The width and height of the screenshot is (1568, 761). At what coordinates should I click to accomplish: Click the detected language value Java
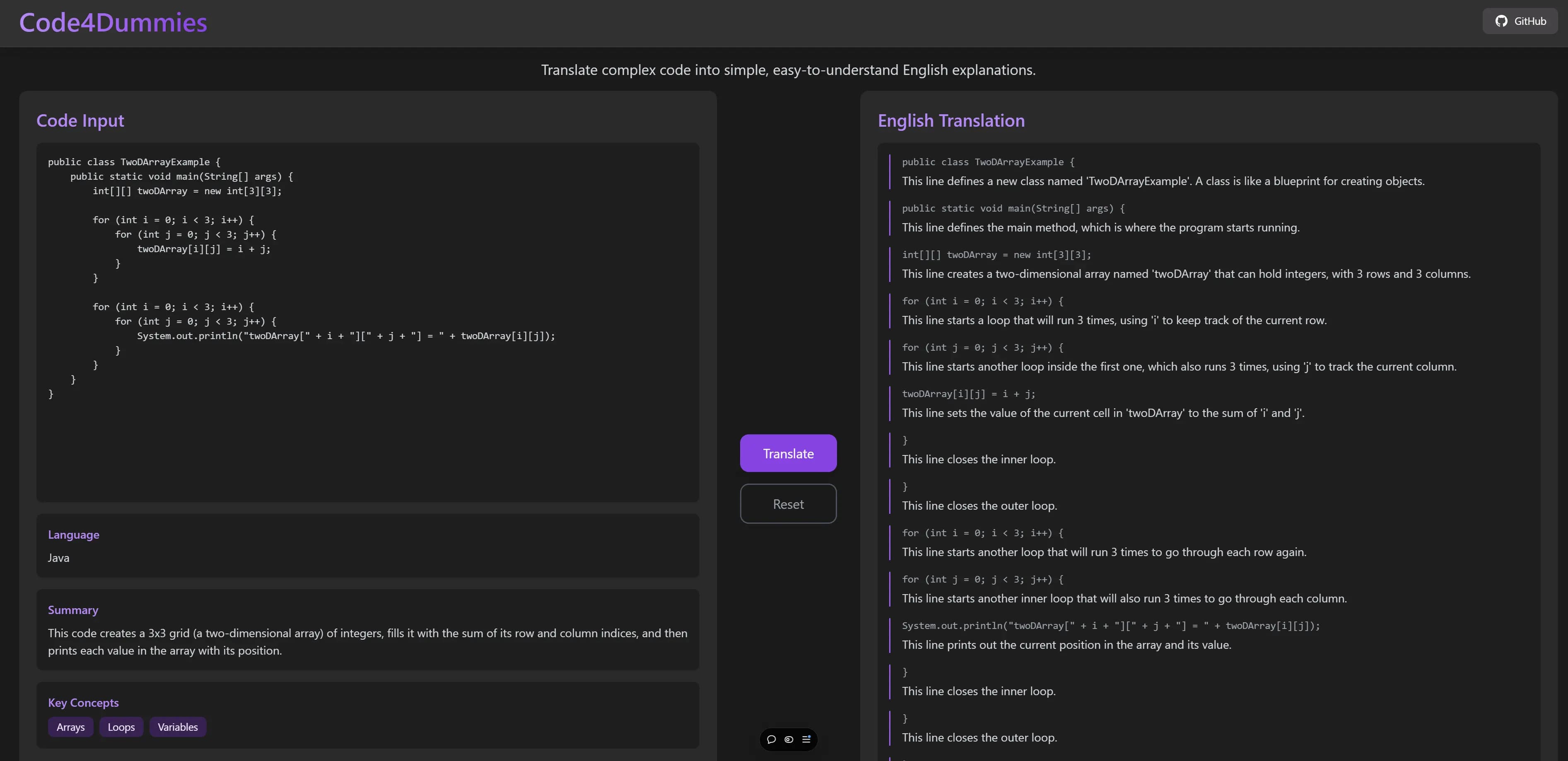click(x=58, y=558)
